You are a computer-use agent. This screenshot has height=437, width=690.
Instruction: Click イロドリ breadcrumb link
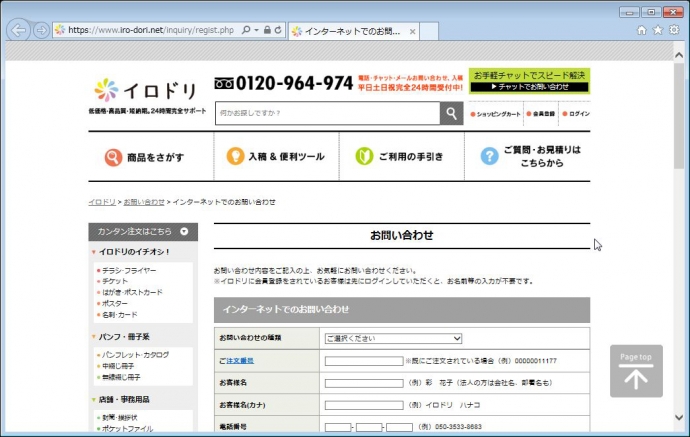pos(102,202)
